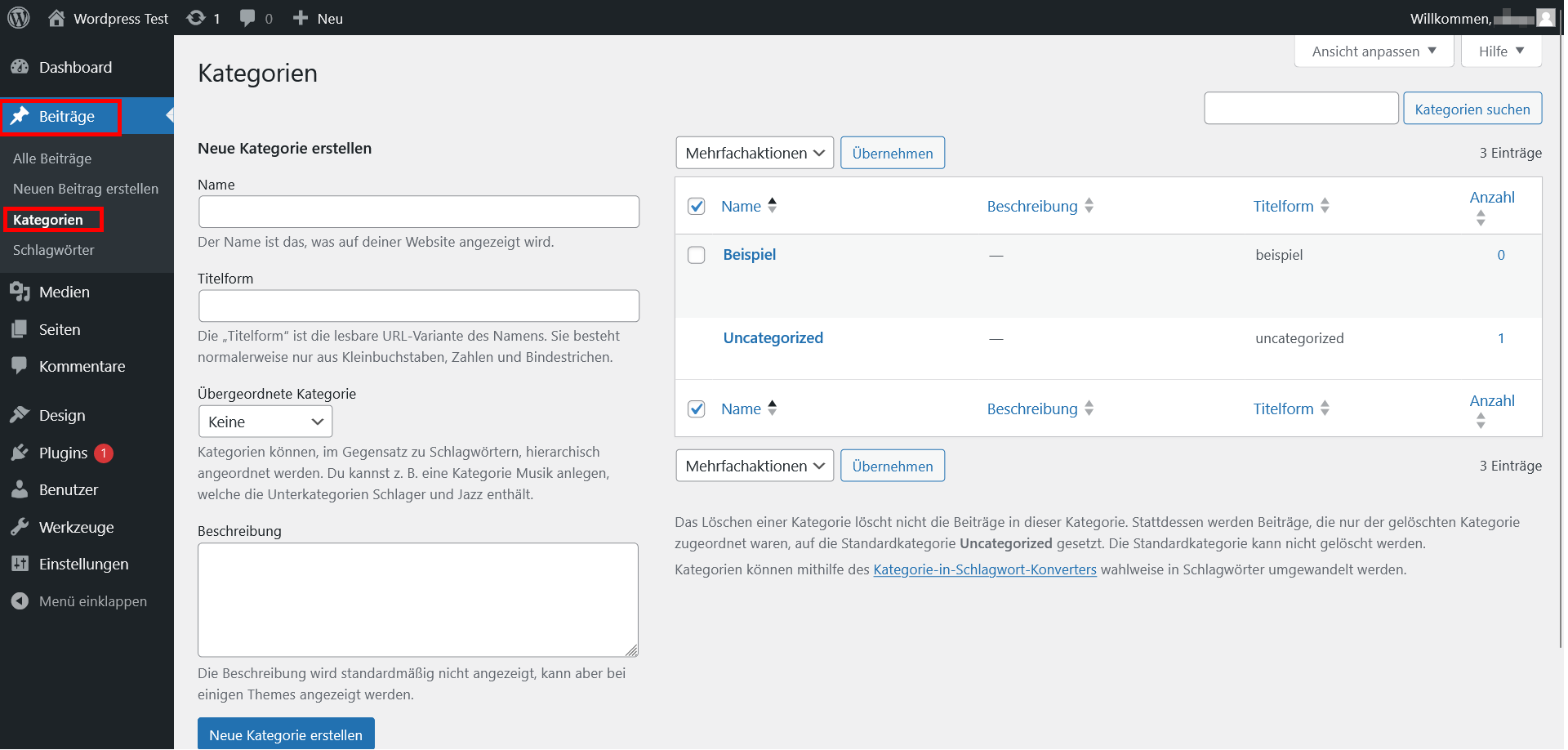Click the plus icon next to Neu
Screen dimensions: 1568x750
click(x=301, y=18)
